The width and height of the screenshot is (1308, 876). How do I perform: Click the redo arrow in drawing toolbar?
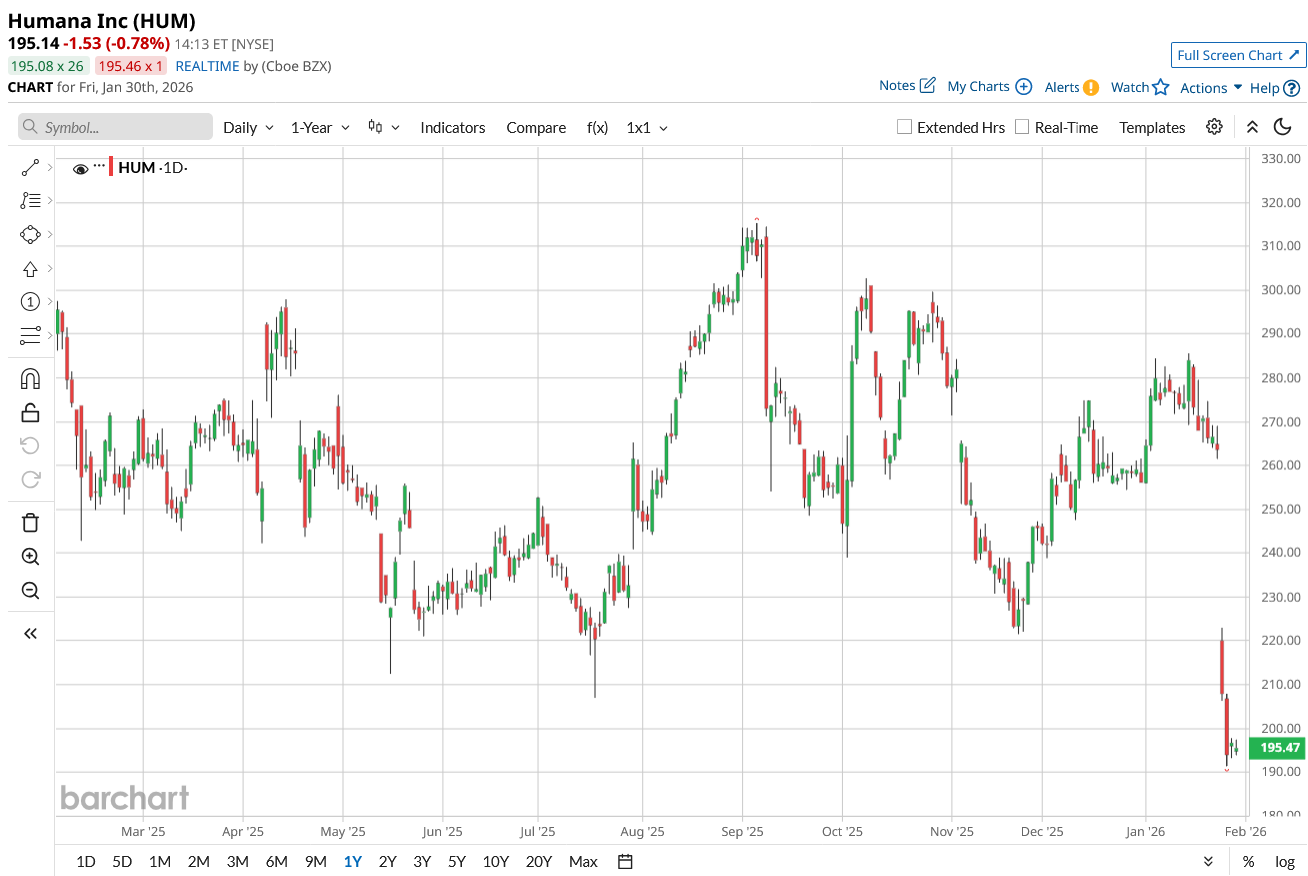(x=30, y=479)
